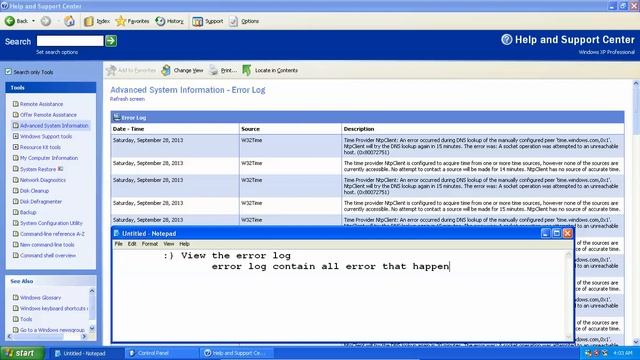The image size is (640, 360).
Task: Minimize the Notepad window
Action: (545, 233)
